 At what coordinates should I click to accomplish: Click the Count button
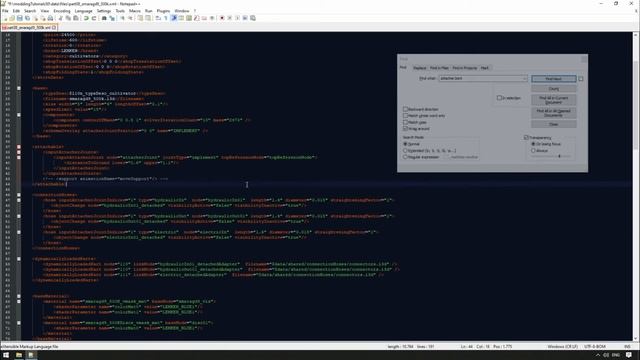(x=553, y=89)
